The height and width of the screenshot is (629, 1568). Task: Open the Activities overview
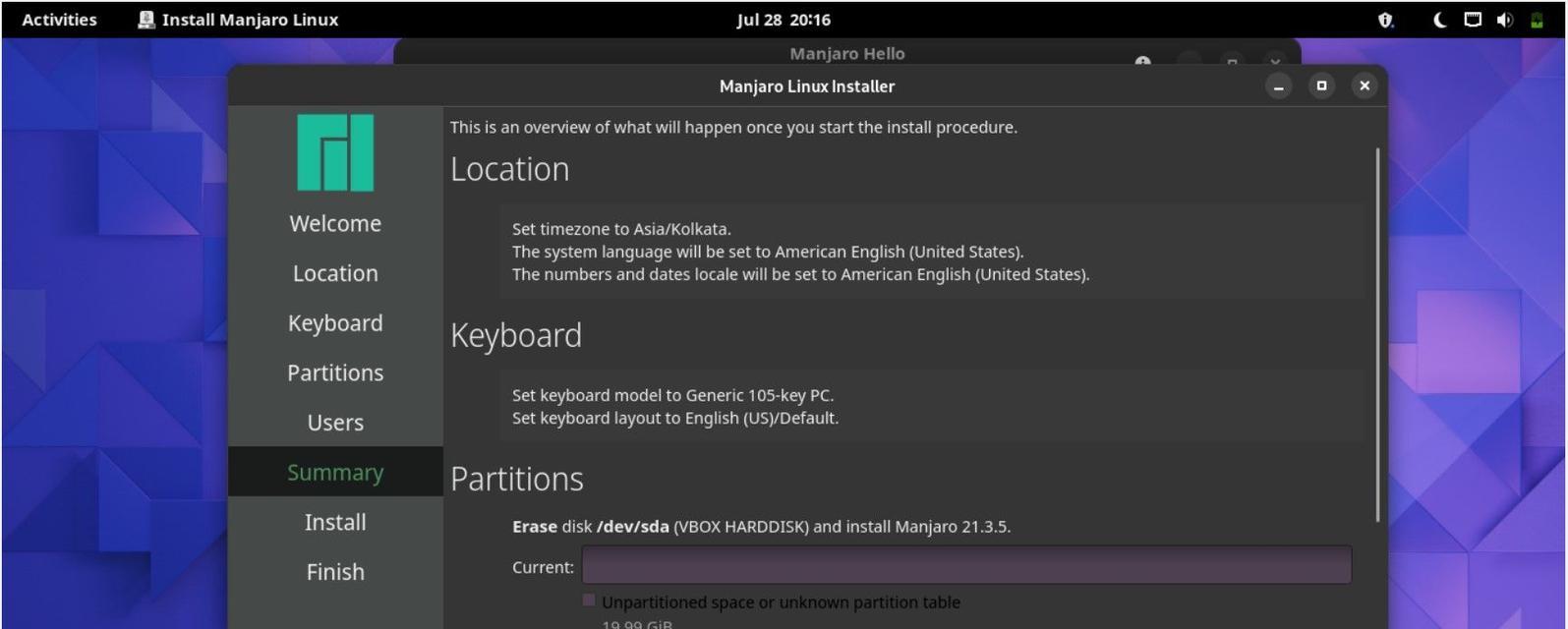click(59, 20)
